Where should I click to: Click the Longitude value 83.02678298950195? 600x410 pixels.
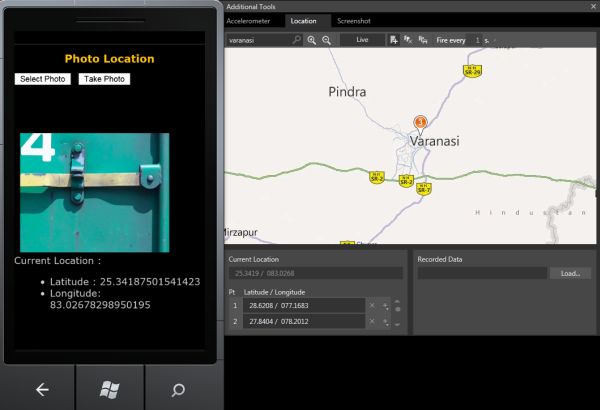pos(100,305)
